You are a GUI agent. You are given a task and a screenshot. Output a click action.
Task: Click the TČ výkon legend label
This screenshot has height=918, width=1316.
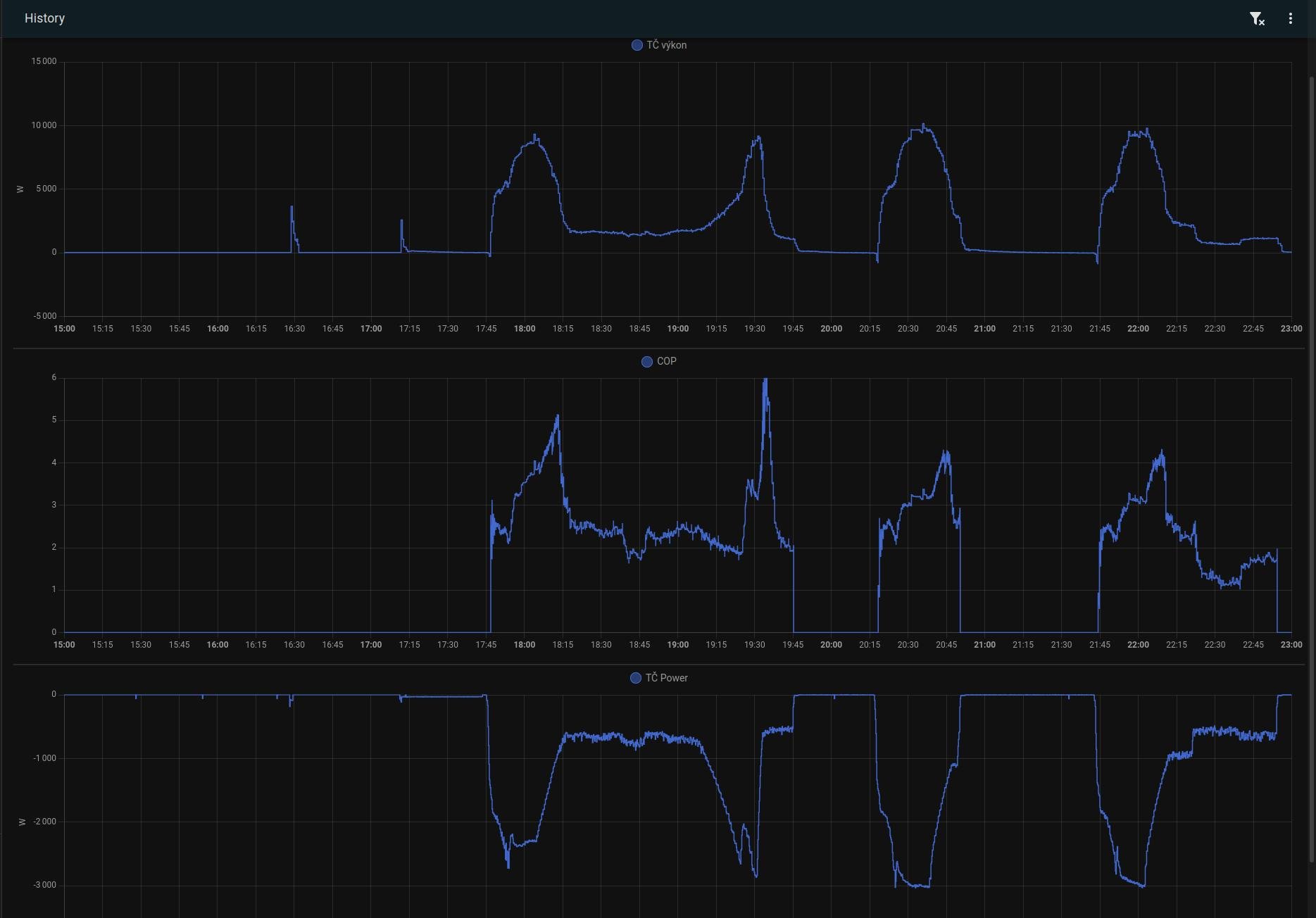point(666,45)
